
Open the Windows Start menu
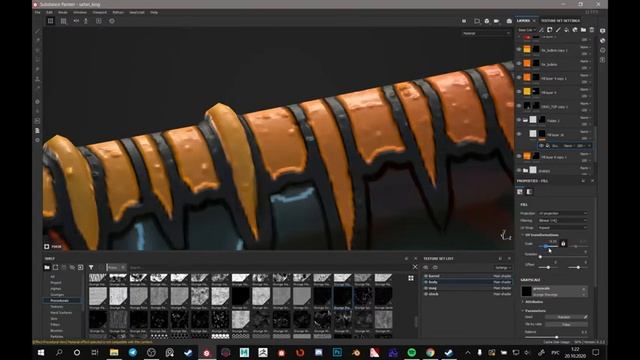41,352
